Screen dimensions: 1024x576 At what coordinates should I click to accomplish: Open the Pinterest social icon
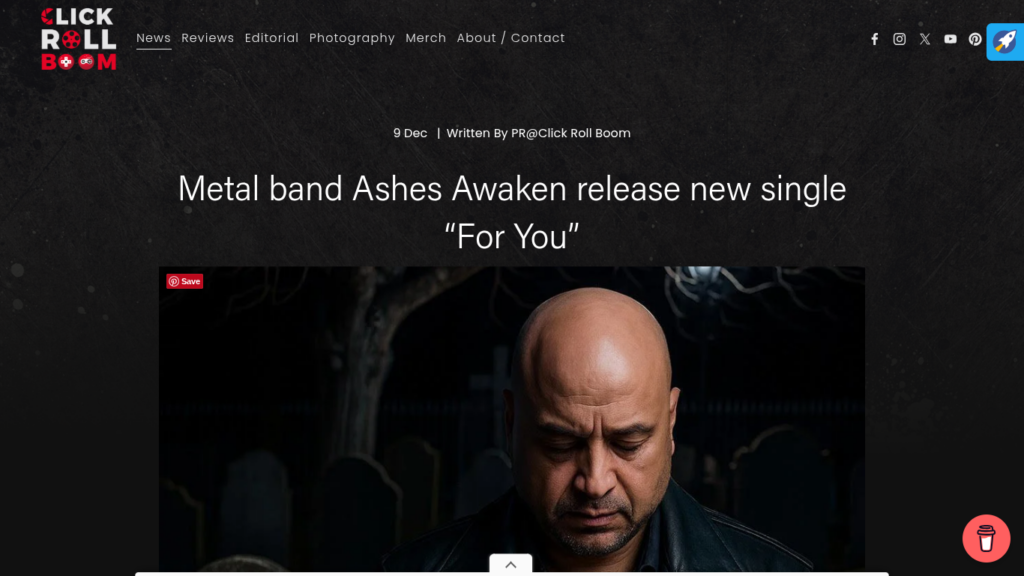pyautogui.click(x=975, y=39)
